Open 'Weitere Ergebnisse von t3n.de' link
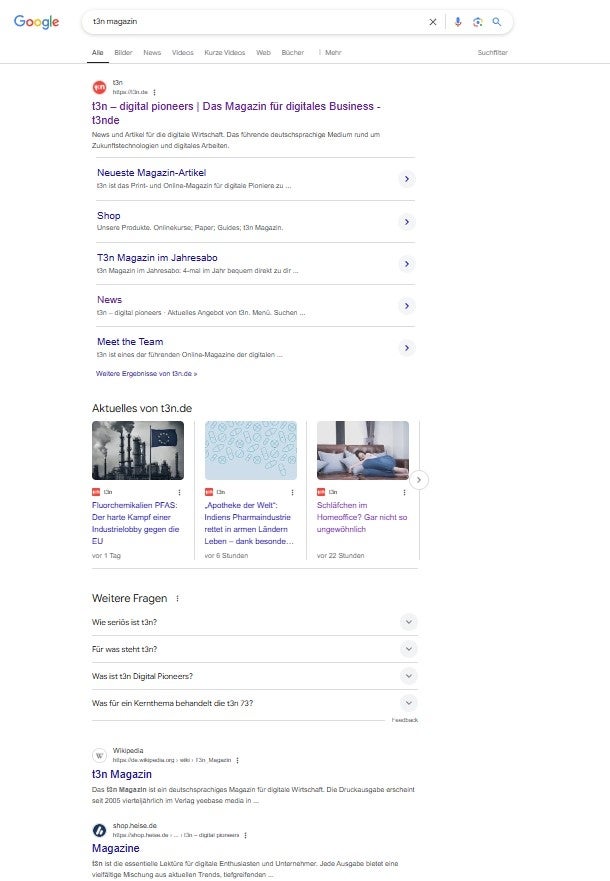 pyautogui.click(x=146, y=374)
